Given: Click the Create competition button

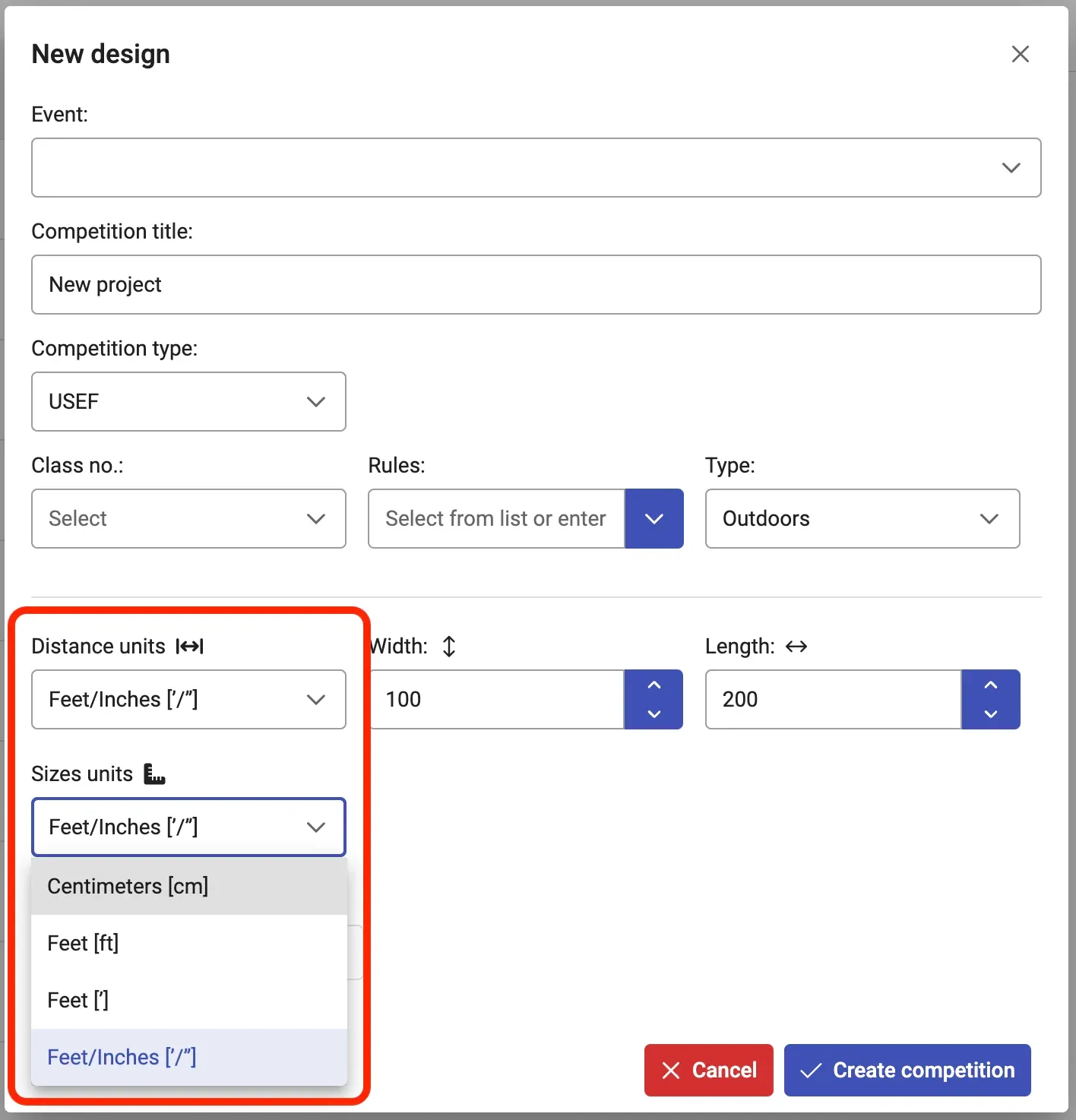Looking at the screenshot, I should 907,1070.
